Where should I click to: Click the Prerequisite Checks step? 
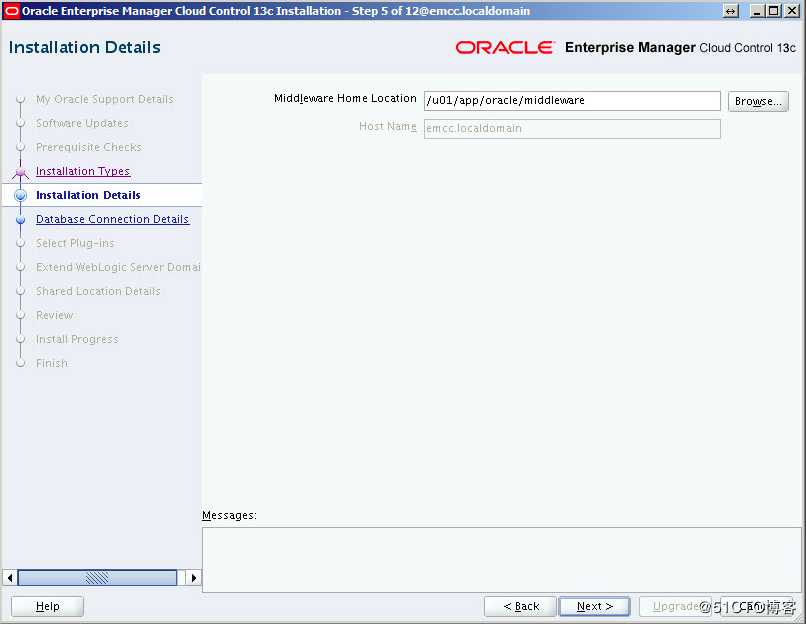pos(88,147)
